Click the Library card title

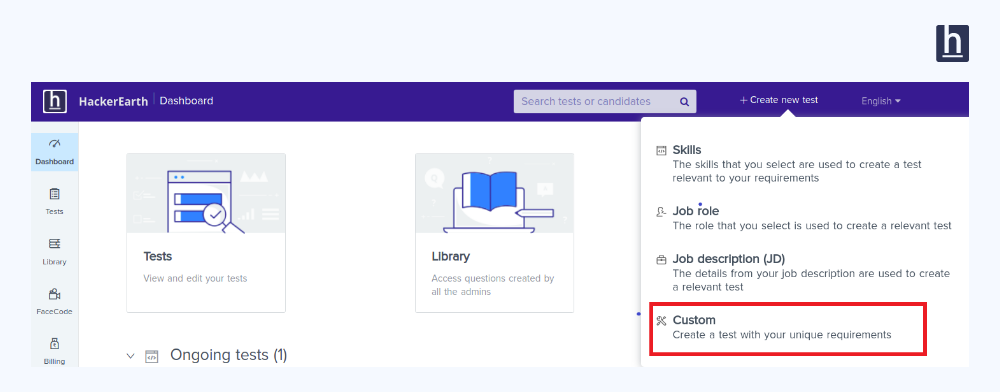(451, 256)
